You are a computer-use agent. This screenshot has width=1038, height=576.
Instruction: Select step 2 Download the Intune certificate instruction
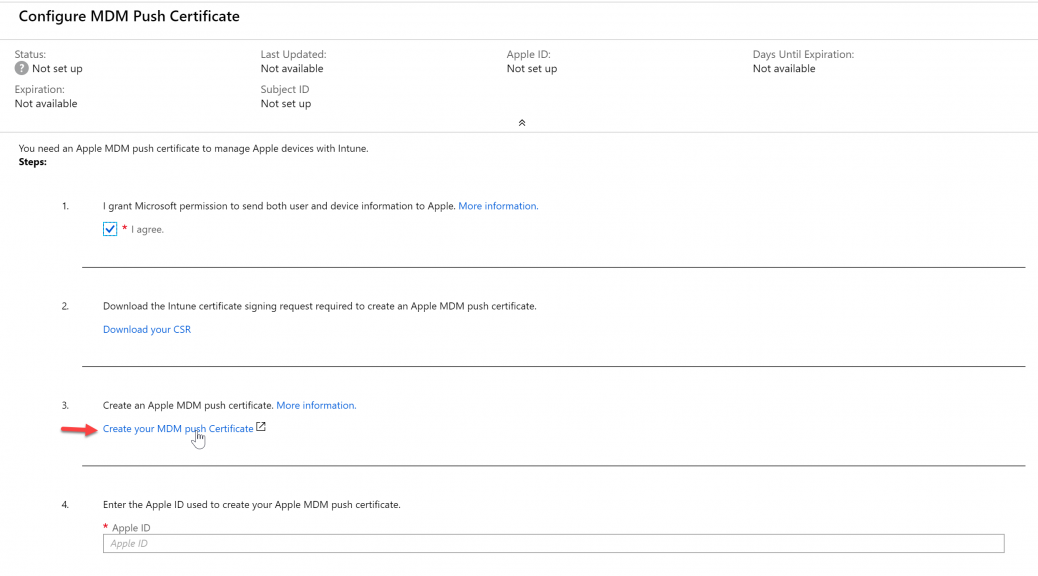click(x=320, y=306)
